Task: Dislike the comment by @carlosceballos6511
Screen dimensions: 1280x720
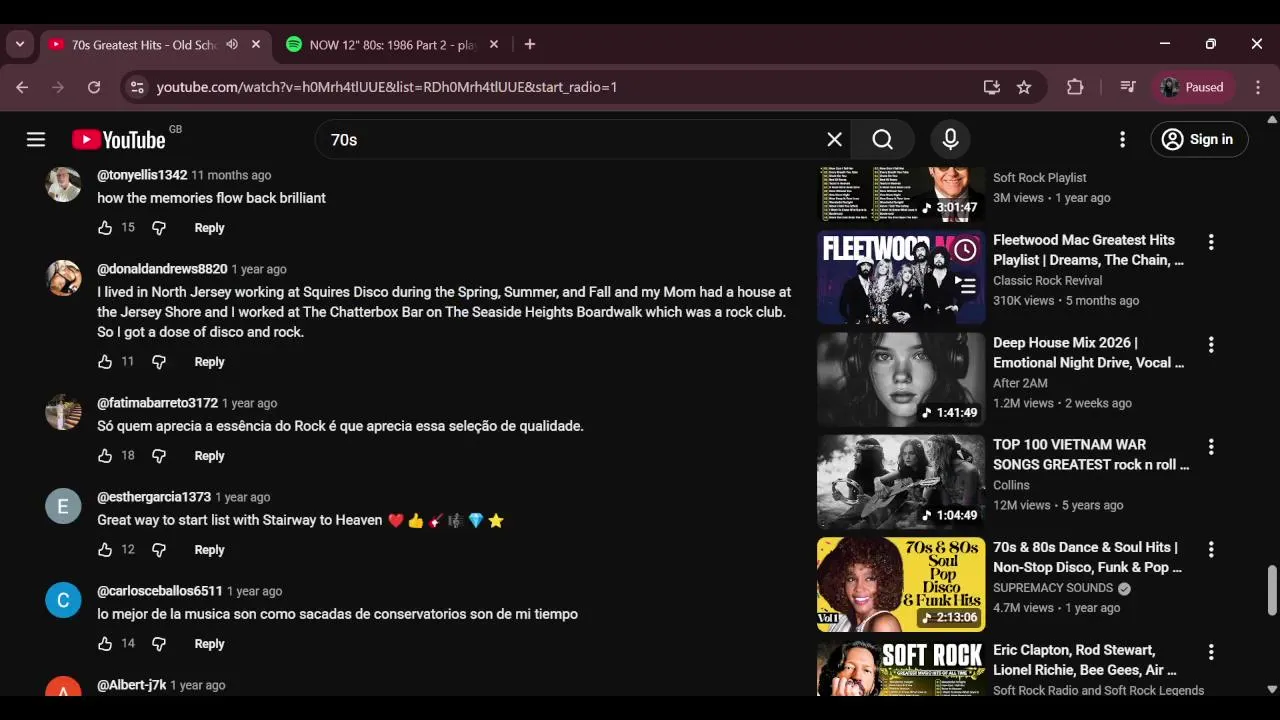Action: [159, 644]
